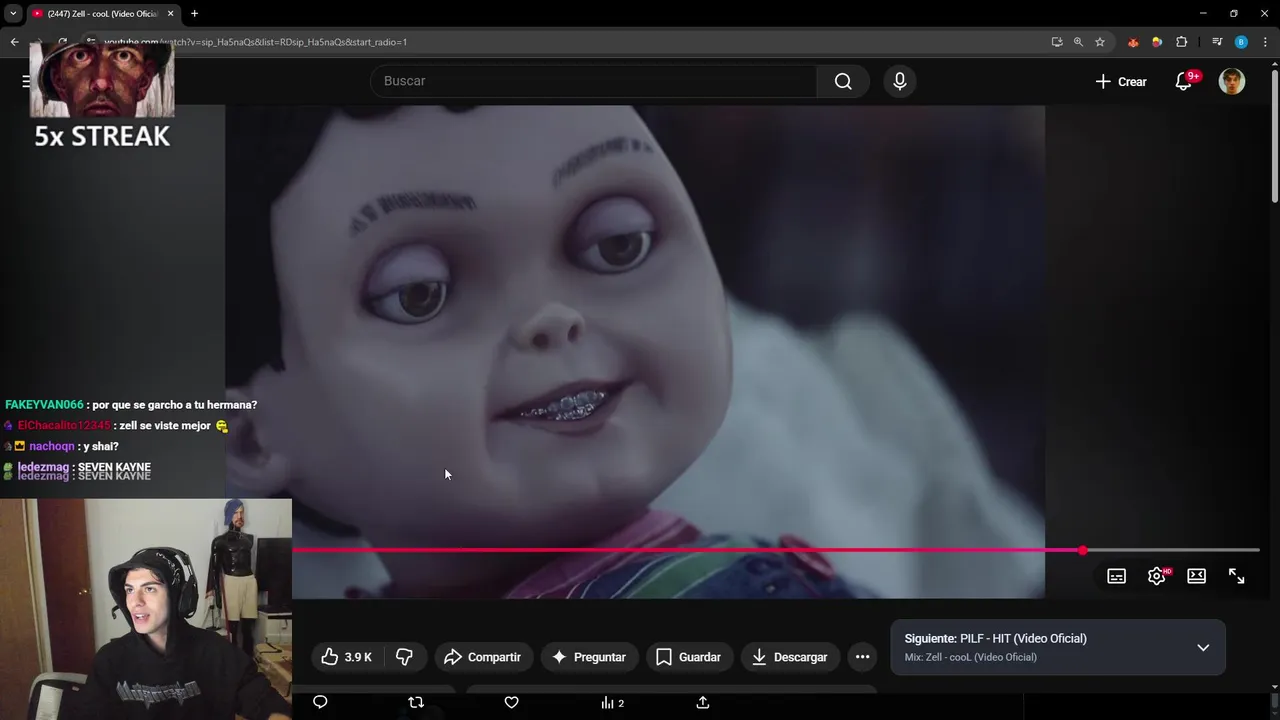Enter fullscreen with the expand arrows icon
The width and height of the screenshot is (1280, 720).
coord(1236,576)
